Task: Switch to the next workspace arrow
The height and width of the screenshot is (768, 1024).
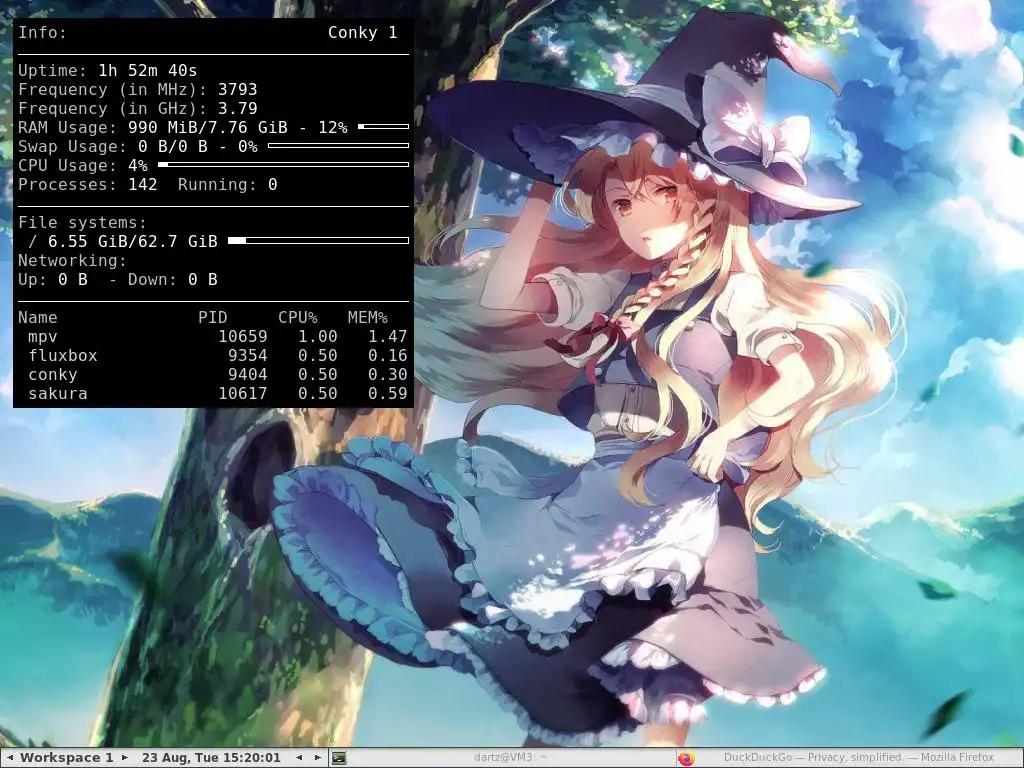Action: coord(125,758)
